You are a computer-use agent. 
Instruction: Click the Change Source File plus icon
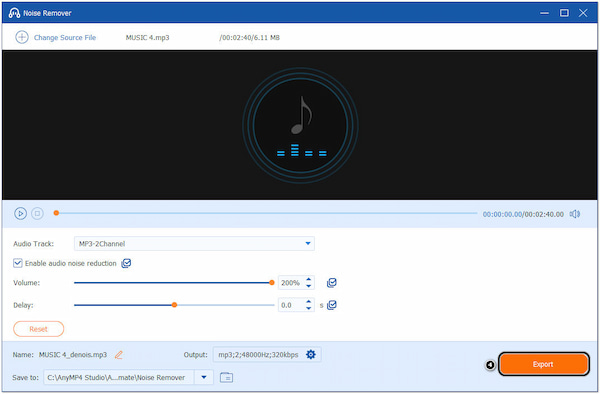[x=22, y=37]
